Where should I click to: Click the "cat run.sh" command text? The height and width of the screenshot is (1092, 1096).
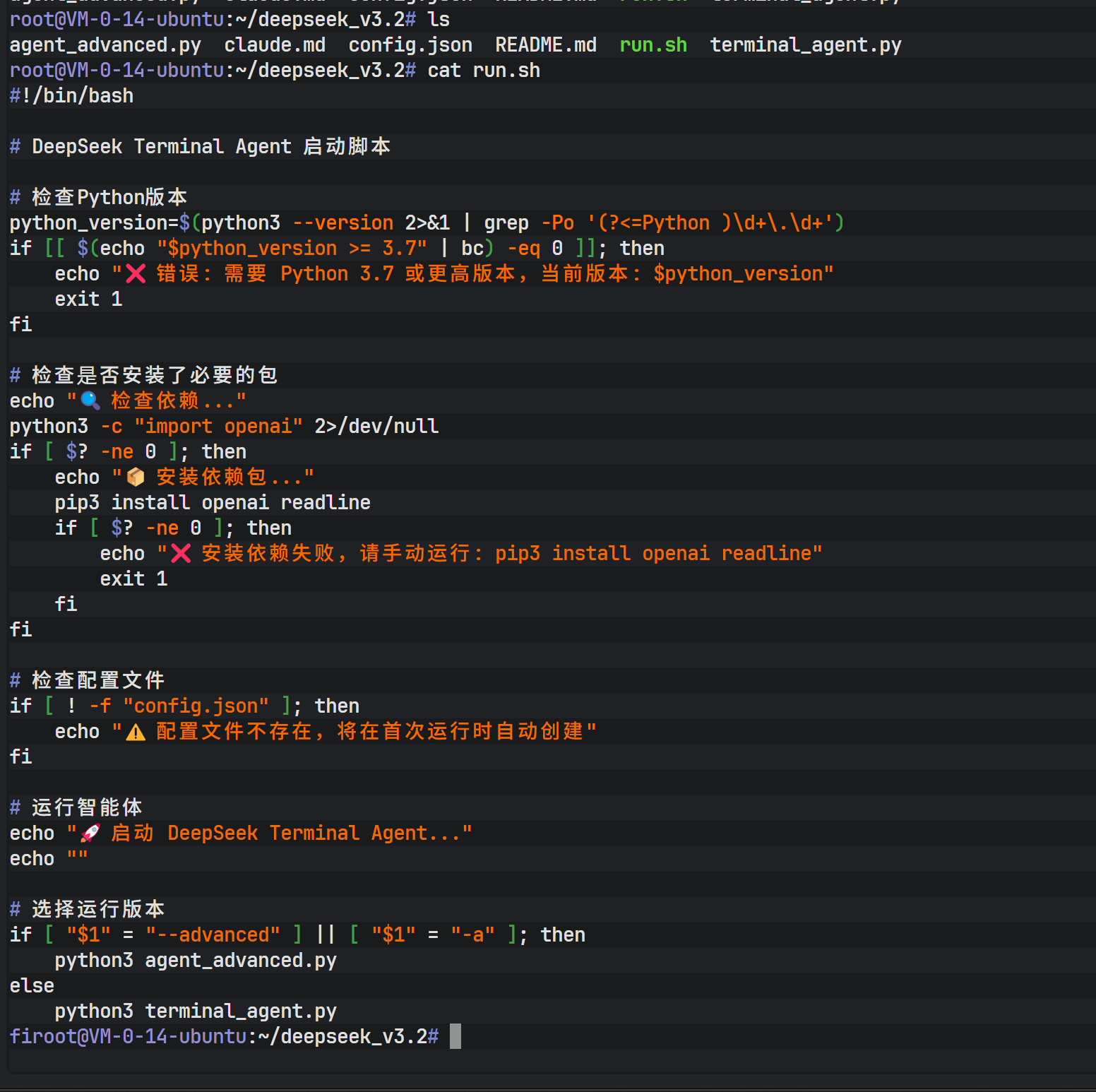click(484, 71)
